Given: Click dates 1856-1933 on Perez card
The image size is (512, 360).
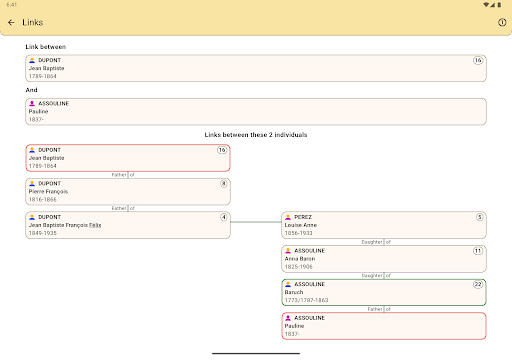Looking at the screenshot, I should [299, 233].
